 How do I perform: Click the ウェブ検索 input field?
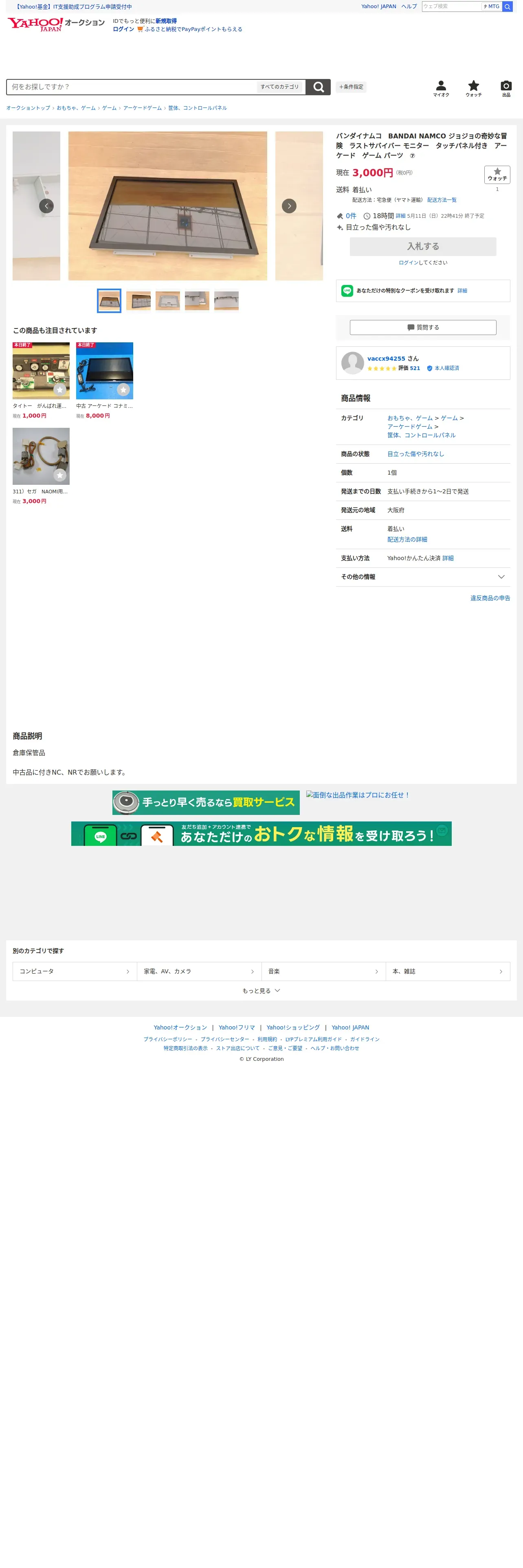(x=451, y=7)
